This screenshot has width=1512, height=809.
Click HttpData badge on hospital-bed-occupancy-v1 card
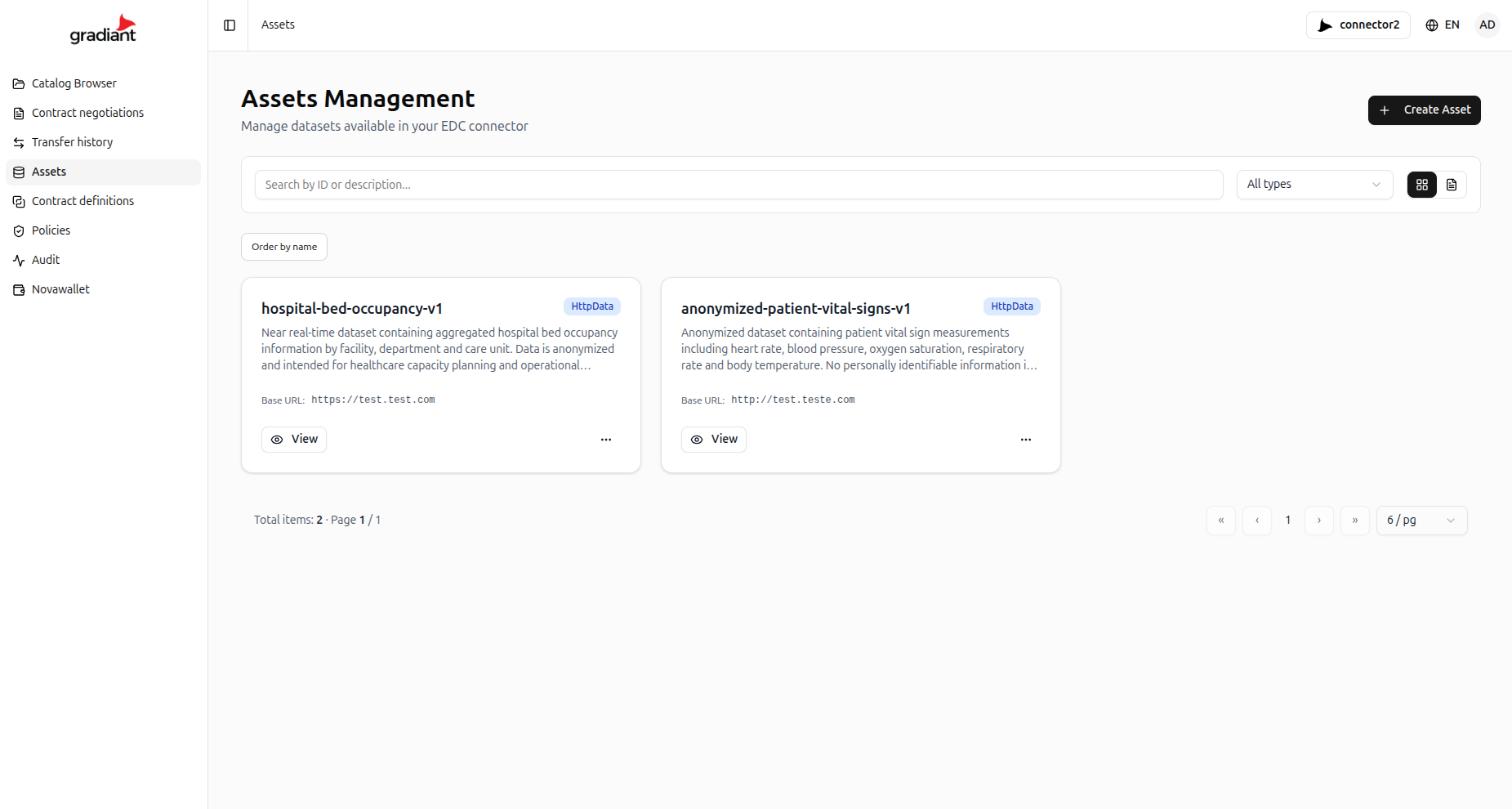pos(592,306)
